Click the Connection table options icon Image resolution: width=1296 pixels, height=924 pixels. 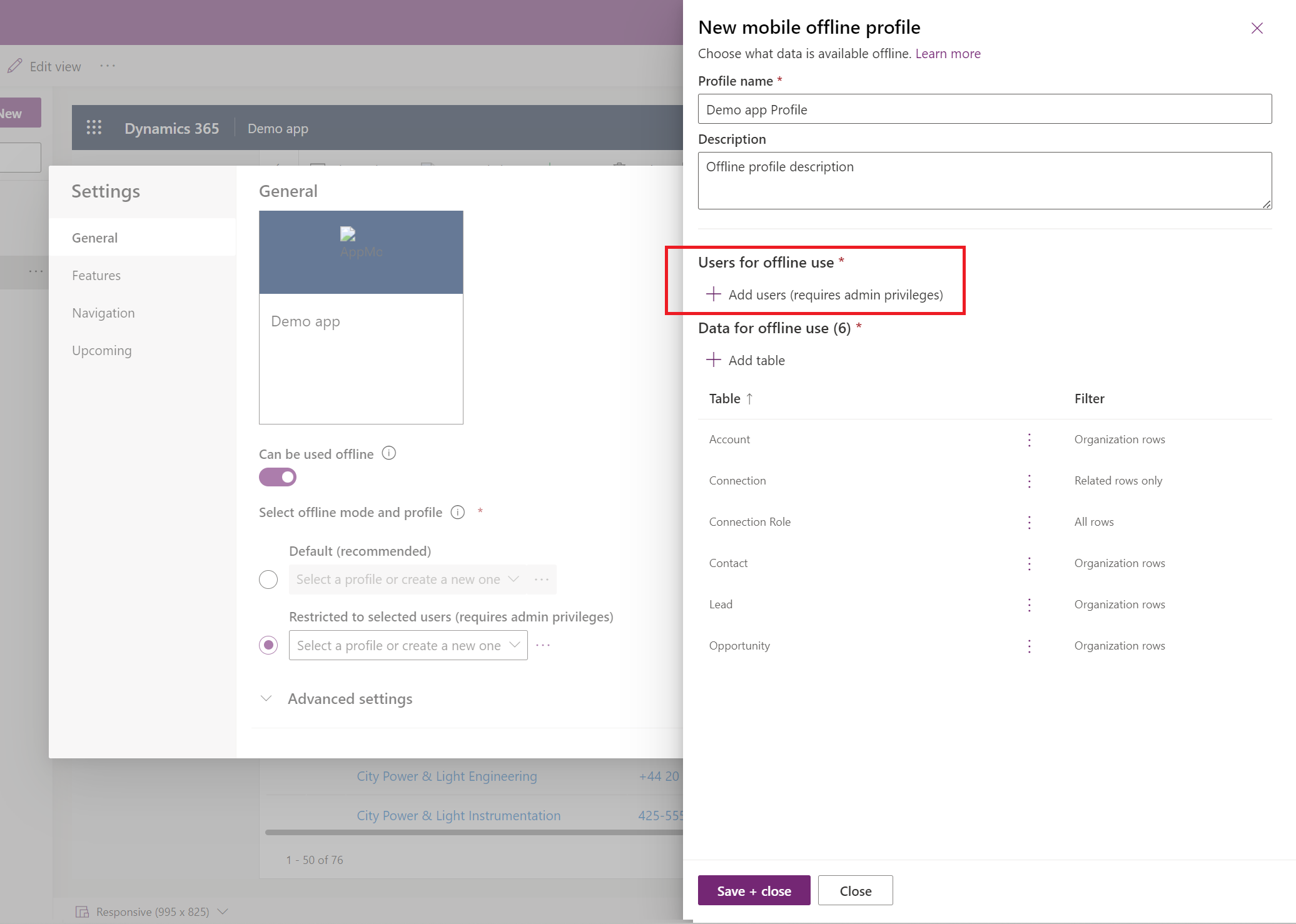pyautogui.click(x=1030, y=479)
